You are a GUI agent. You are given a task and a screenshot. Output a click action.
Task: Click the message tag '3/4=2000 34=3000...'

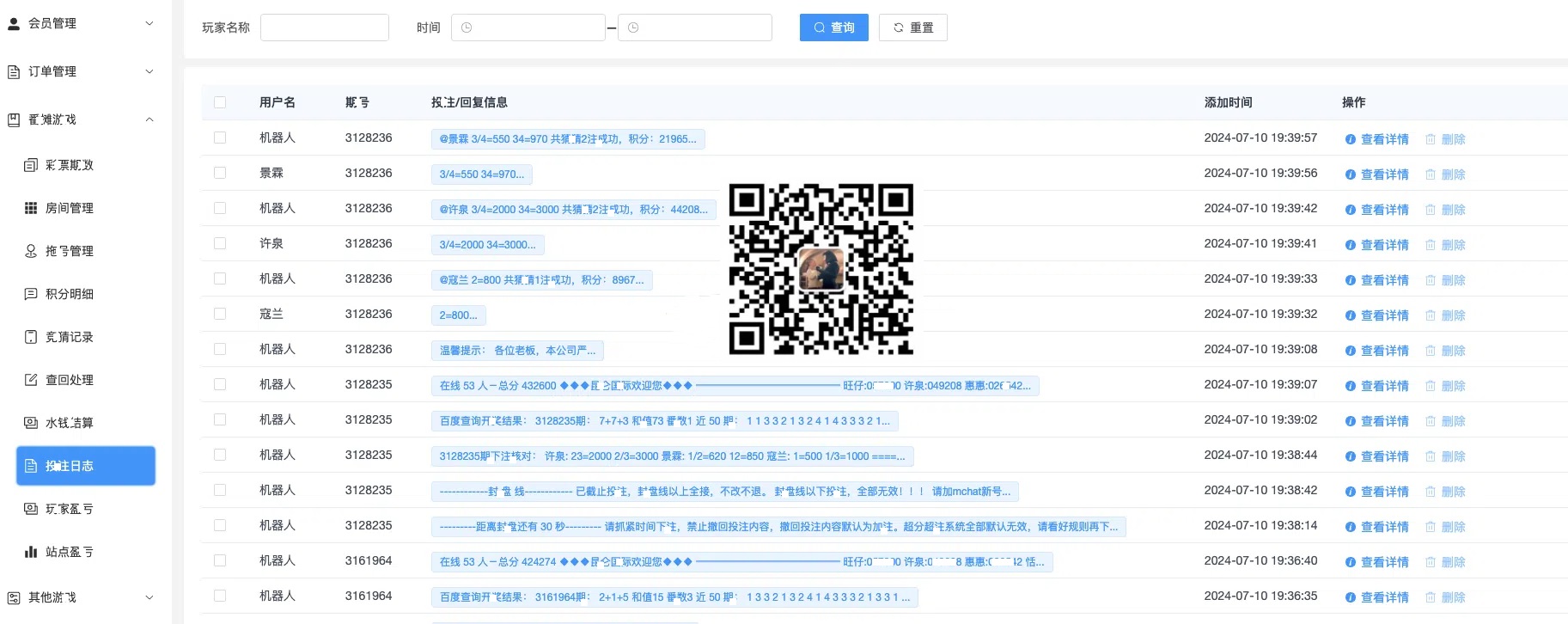(488, 245)
